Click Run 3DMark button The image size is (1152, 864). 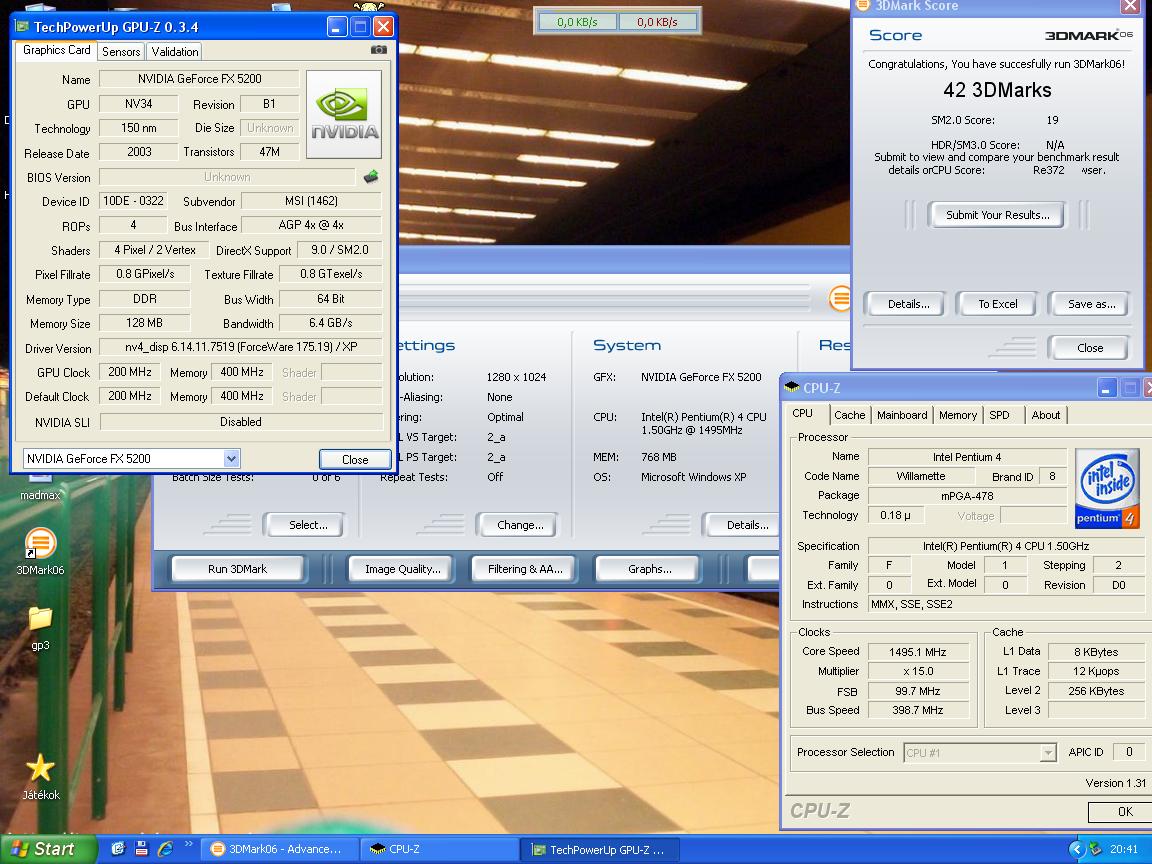pyautogui.click(x=237, y=569)
